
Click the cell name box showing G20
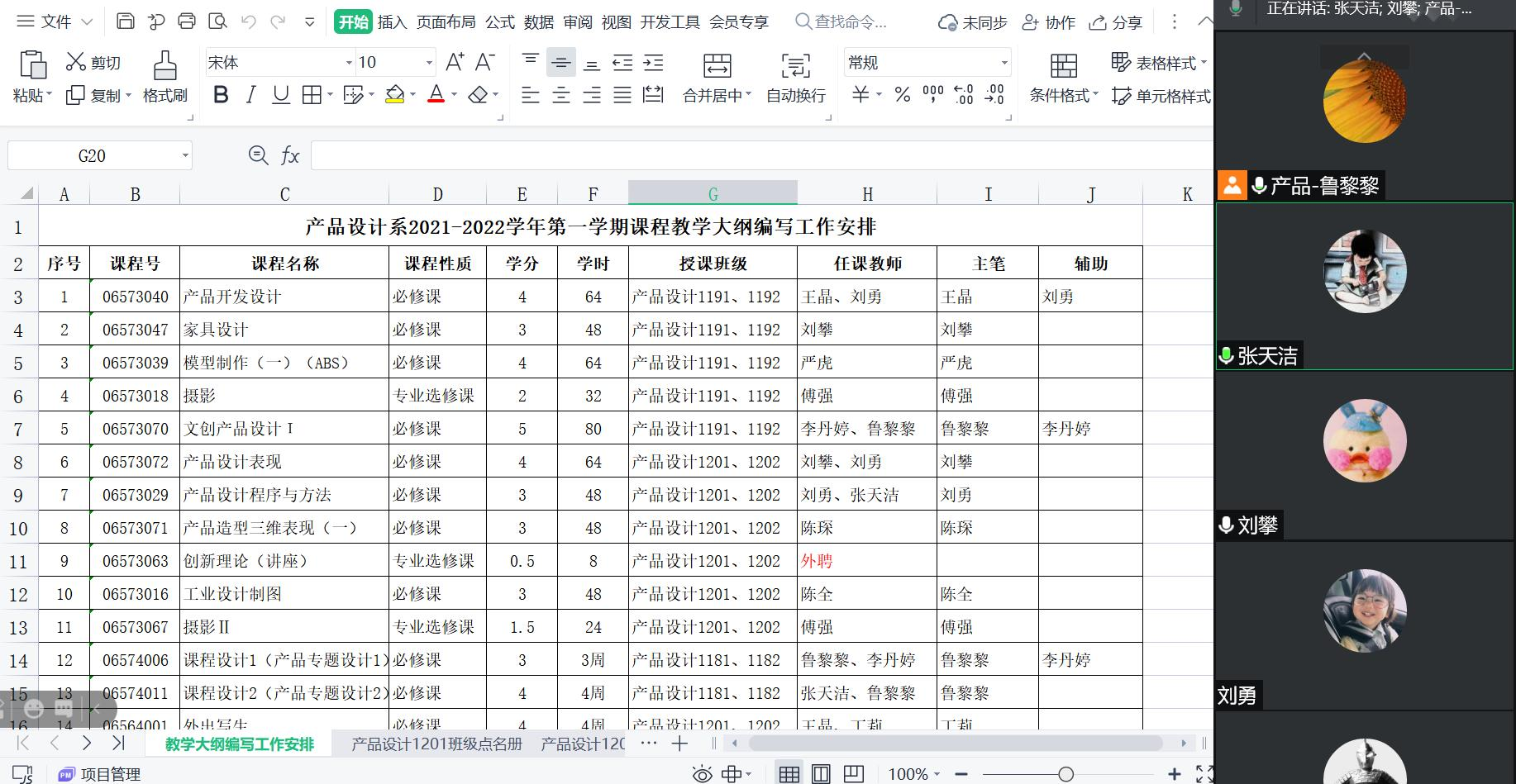pos(92,155)
